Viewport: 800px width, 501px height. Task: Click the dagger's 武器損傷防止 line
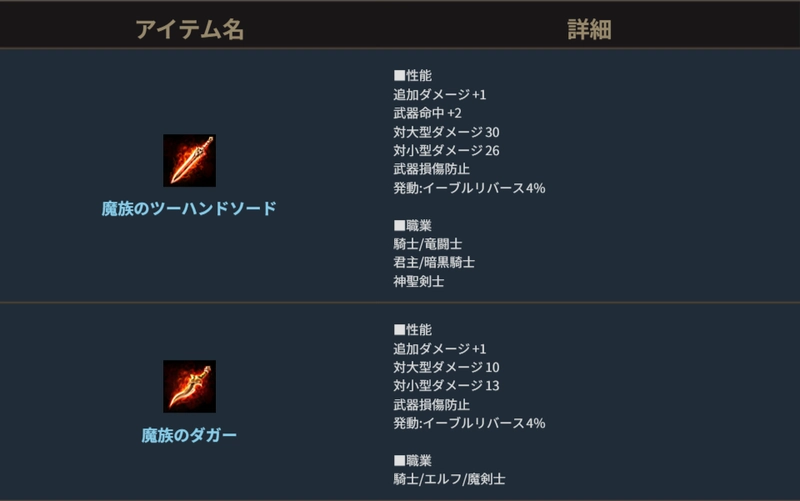tap(432, 404)
